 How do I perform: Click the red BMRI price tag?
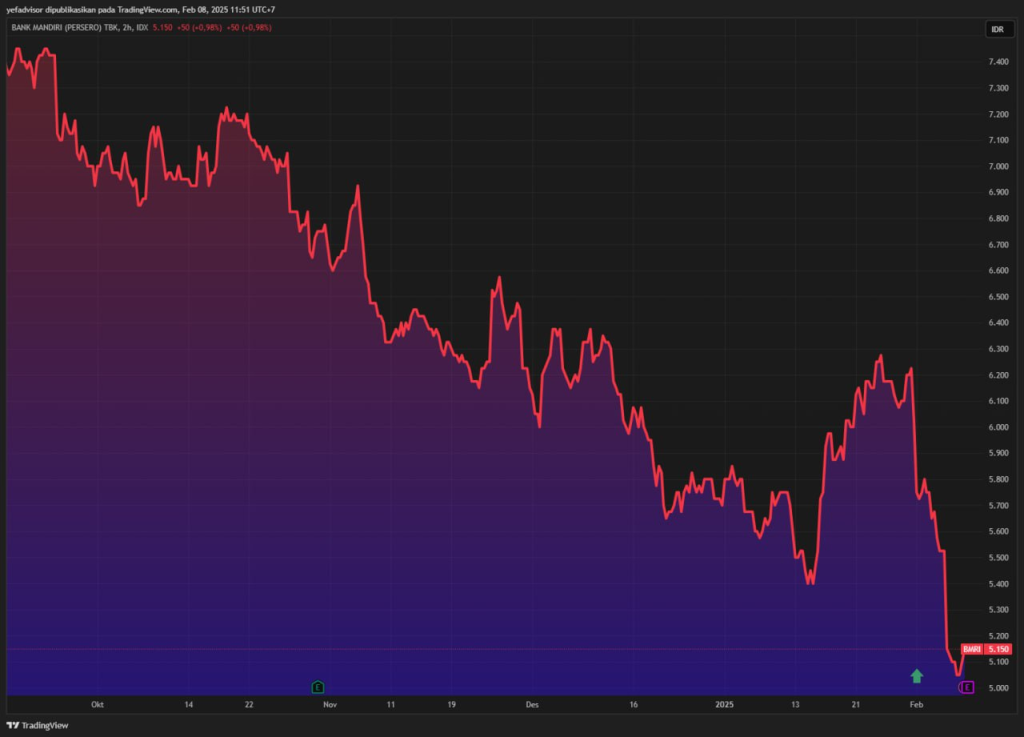[x=970, y=649]
